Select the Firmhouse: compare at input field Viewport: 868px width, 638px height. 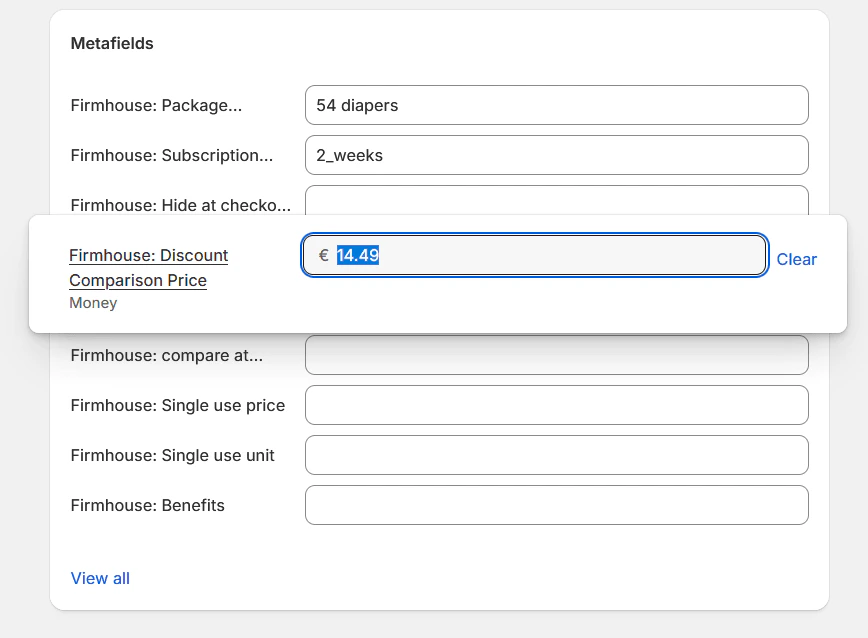(x=556, y=355)
